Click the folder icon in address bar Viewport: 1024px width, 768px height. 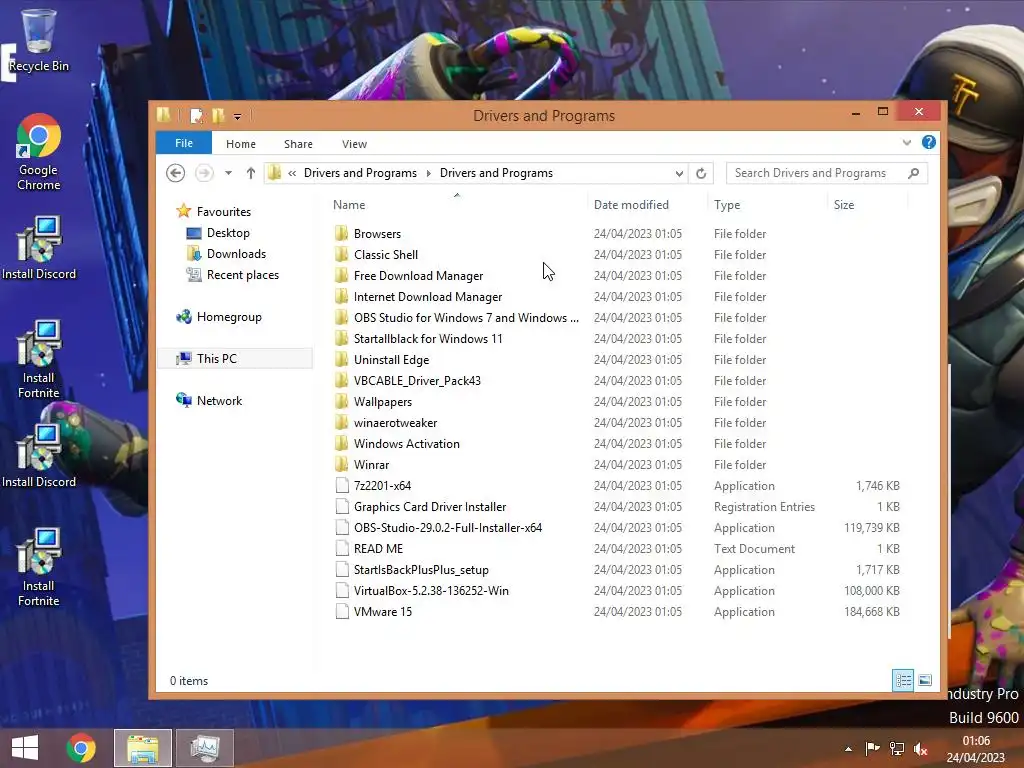pyautogui.click(x=274, y=173)
